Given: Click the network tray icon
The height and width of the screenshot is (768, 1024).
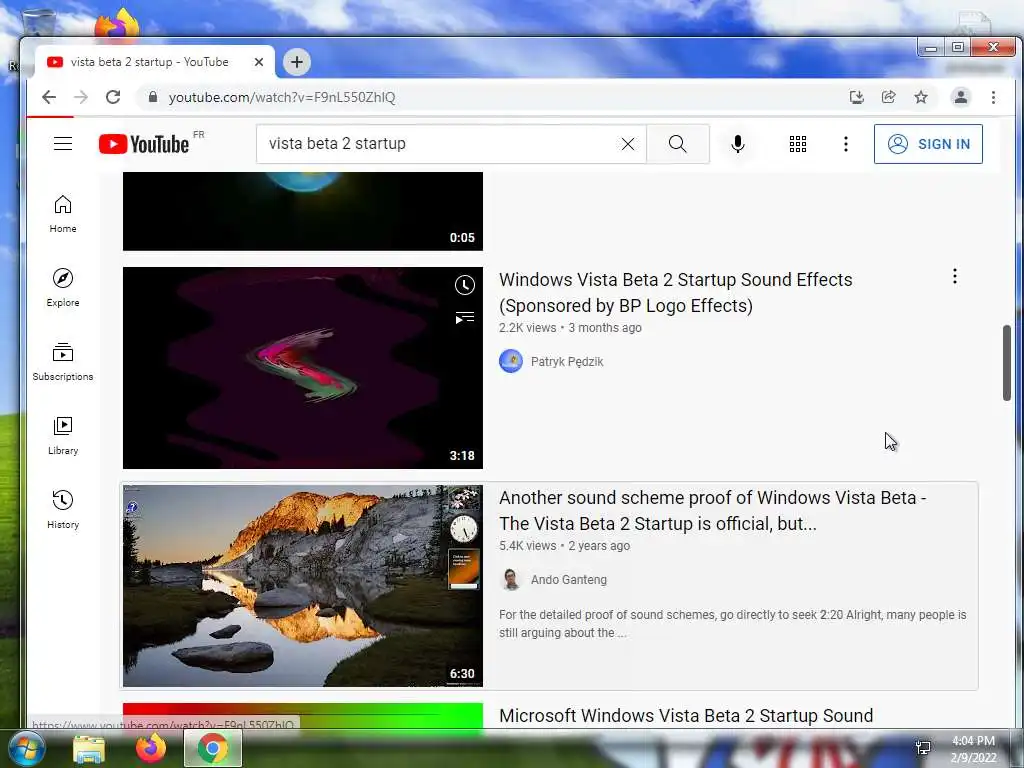Looking at the screenshot, I should coord(923,748).
